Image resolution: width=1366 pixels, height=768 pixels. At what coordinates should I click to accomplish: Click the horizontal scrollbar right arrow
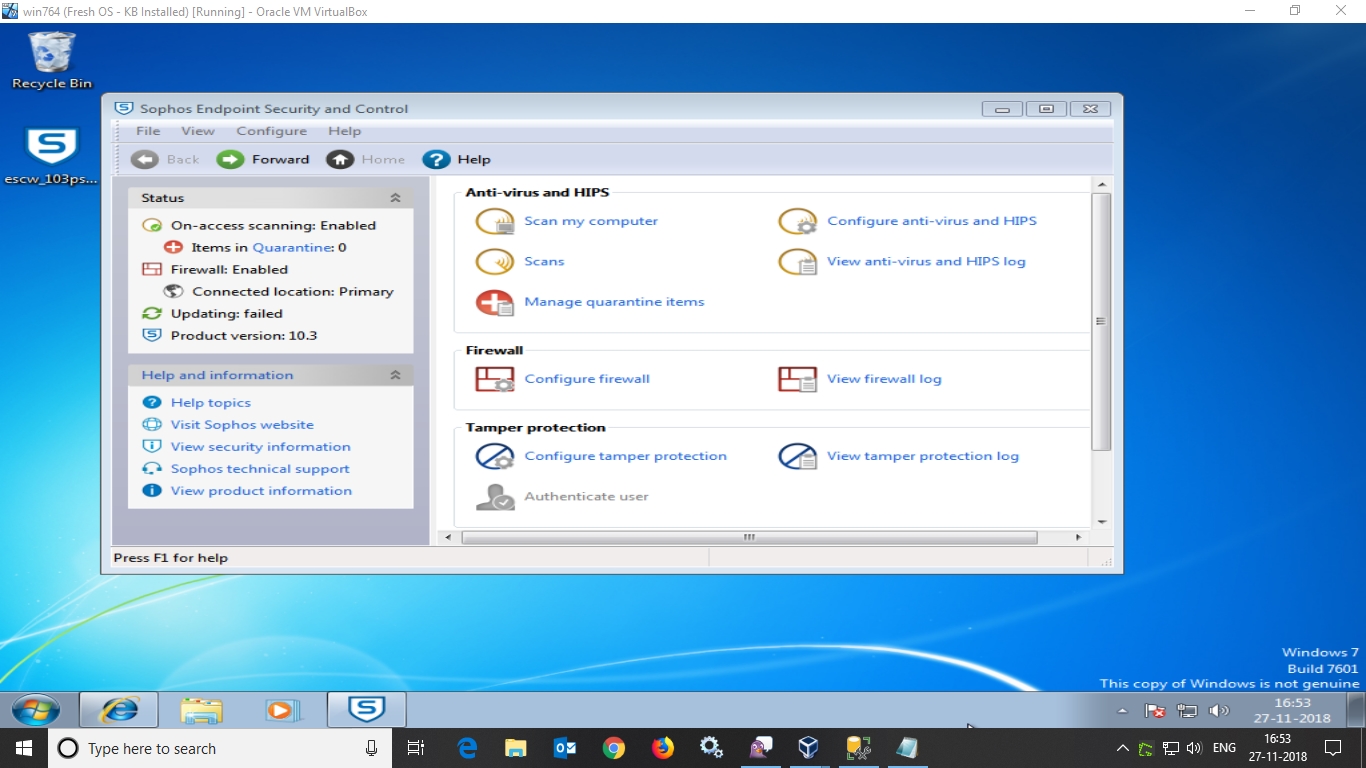click(x=1078, y=537)
